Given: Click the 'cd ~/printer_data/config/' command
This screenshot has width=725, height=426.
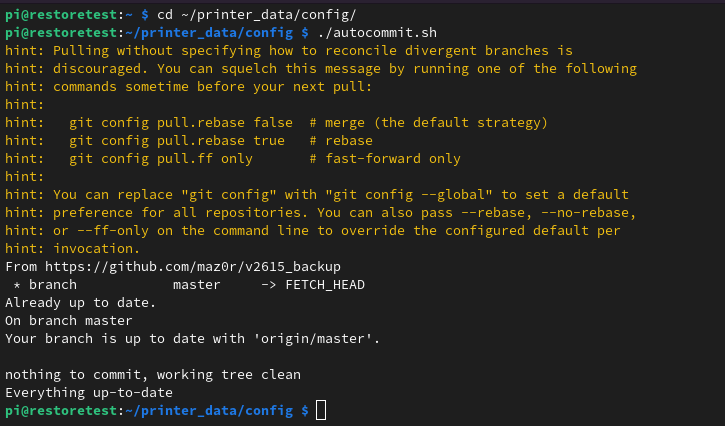Looking at the screenshot, I should pyautogui.click(x=257, y=15).
